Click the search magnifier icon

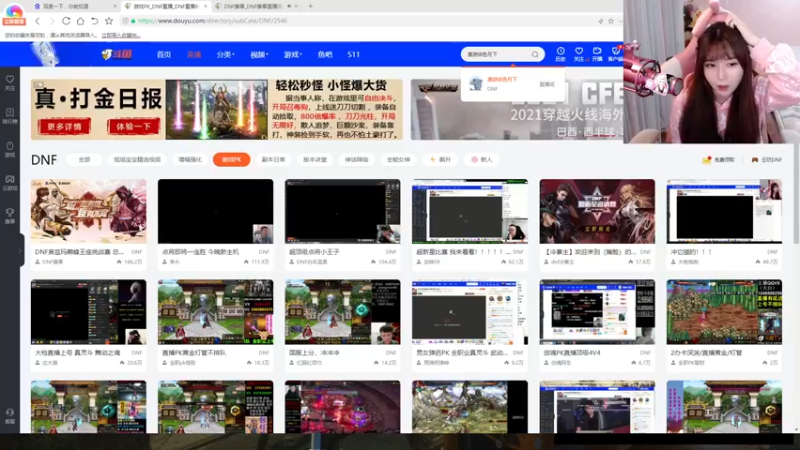point(535,54)
